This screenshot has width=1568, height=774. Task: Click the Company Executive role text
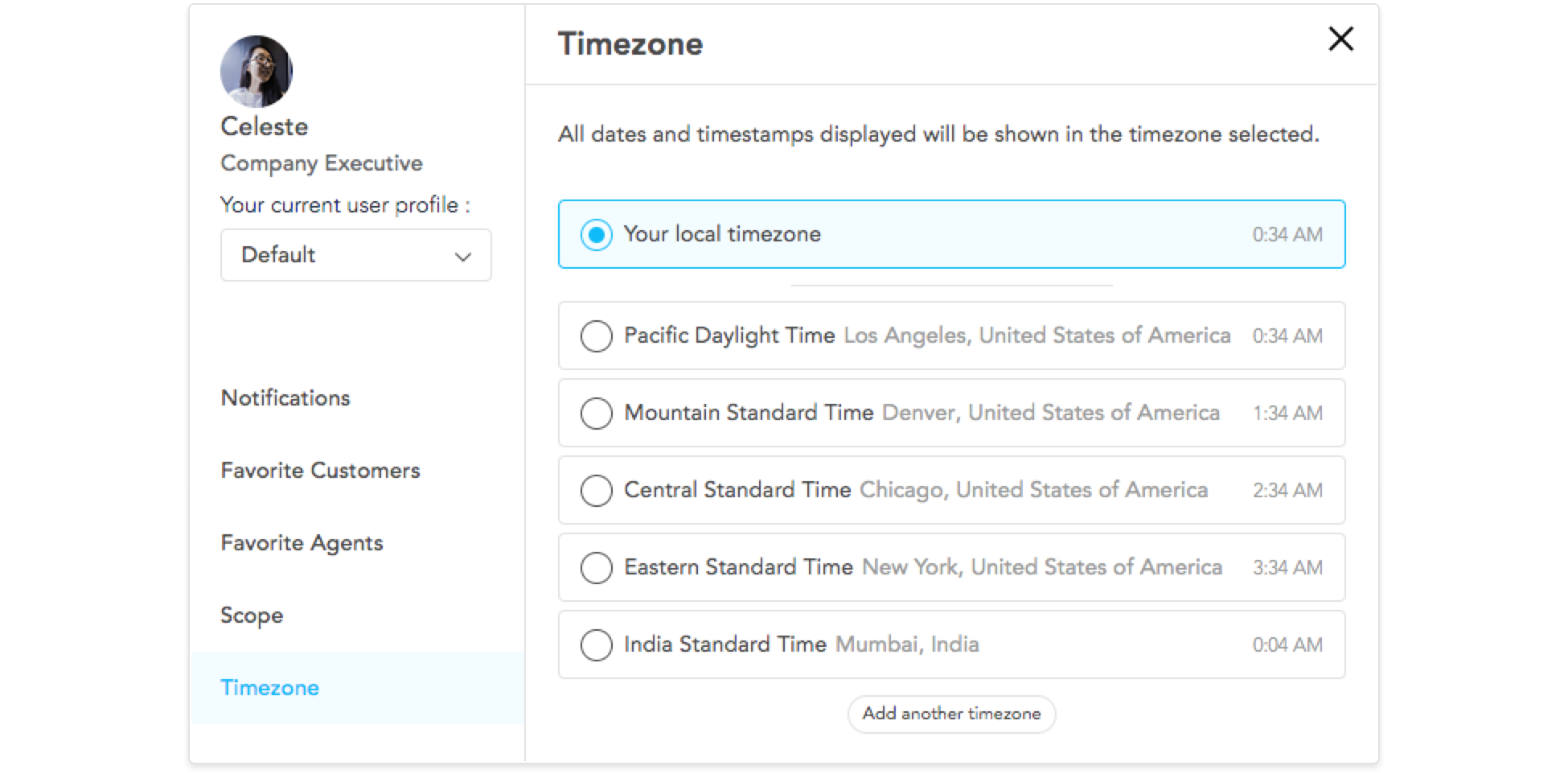tap(322, 163)
